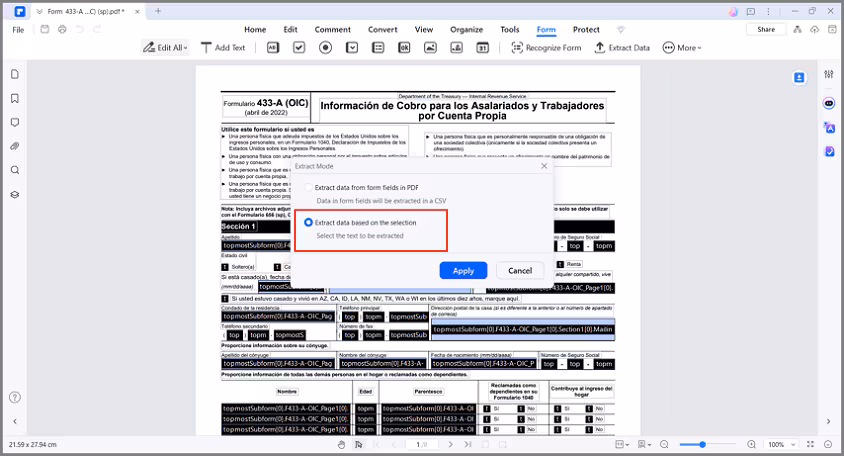Click the print icon in top bar
844x456 pixels.
[x=62, y=29]
